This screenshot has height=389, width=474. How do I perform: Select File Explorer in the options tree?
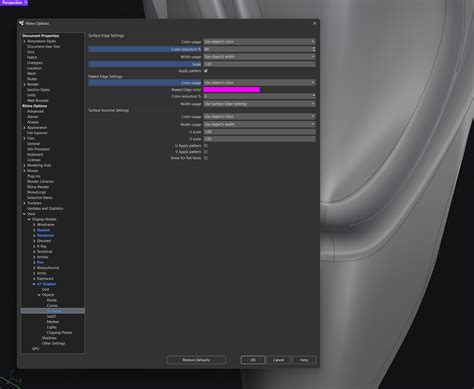click(x=37, y=133)
